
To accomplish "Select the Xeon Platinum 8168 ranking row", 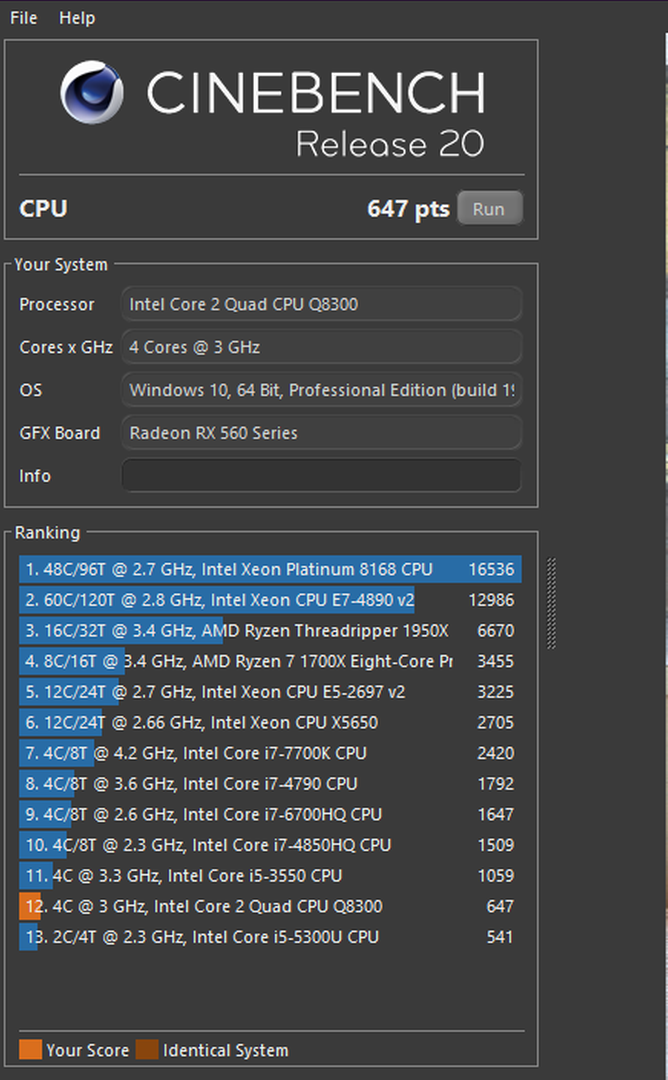I will coord(270,570).
